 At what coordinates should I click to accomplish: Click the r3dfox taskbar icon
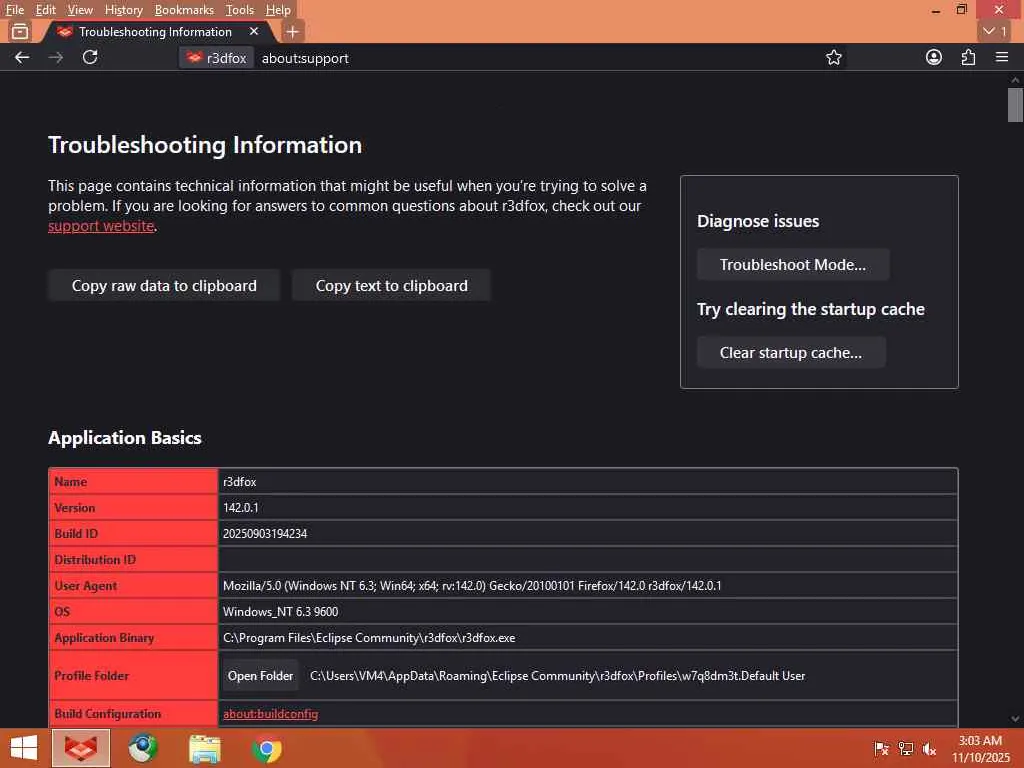[81, 748]
